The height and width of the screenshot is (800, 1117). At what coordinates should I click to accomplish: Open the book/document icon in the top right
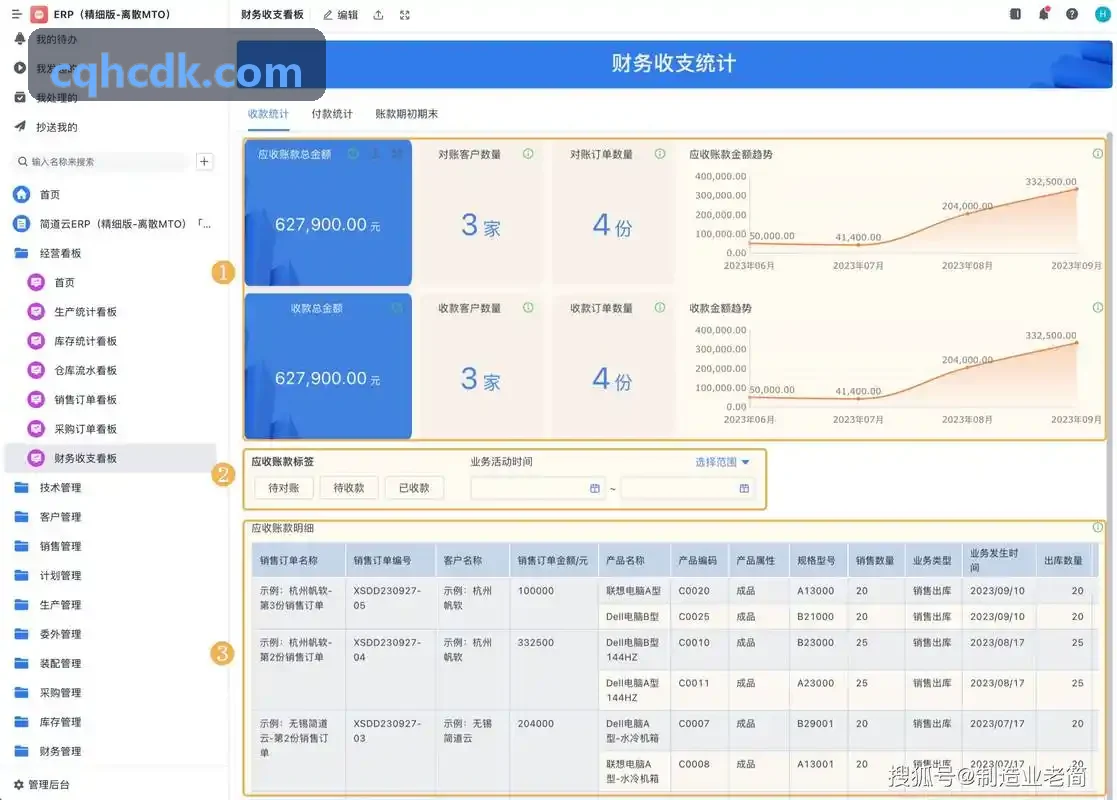point(1015,14)
